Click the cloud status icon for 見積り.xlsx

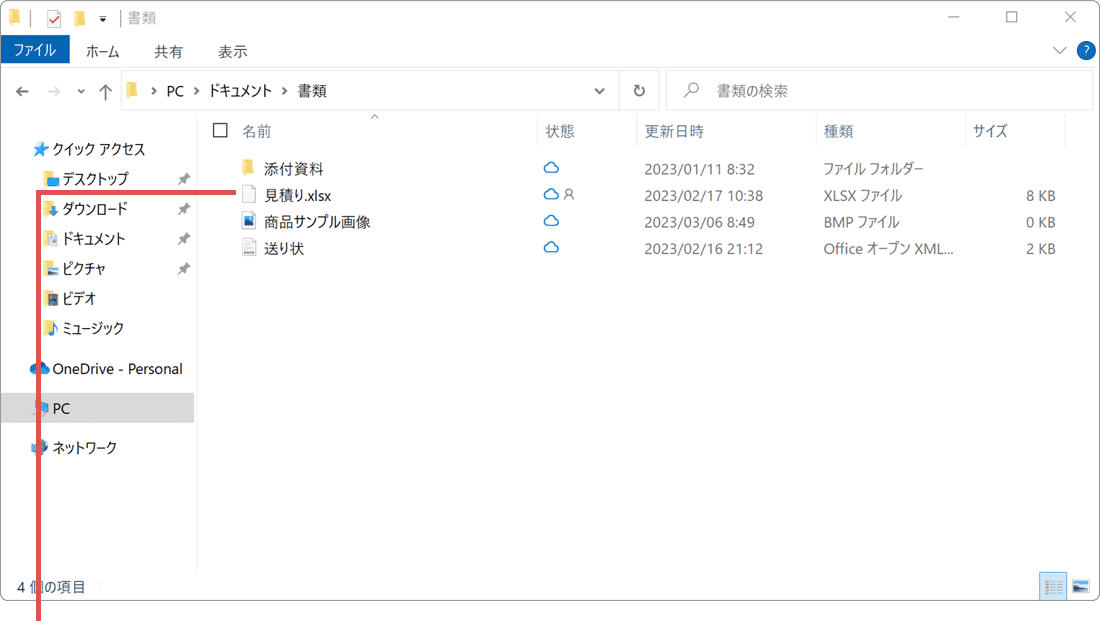551,194
